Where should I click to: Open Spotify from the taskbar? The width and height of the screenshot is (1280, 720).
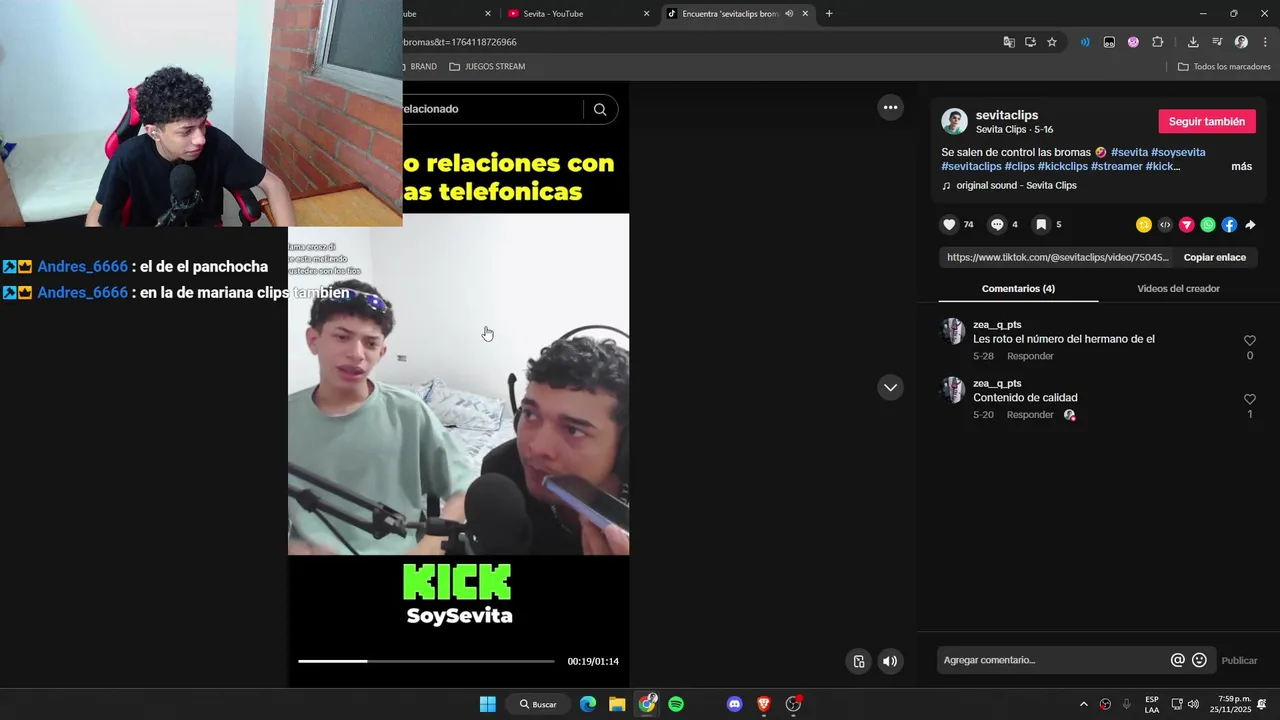coord(676,704)
